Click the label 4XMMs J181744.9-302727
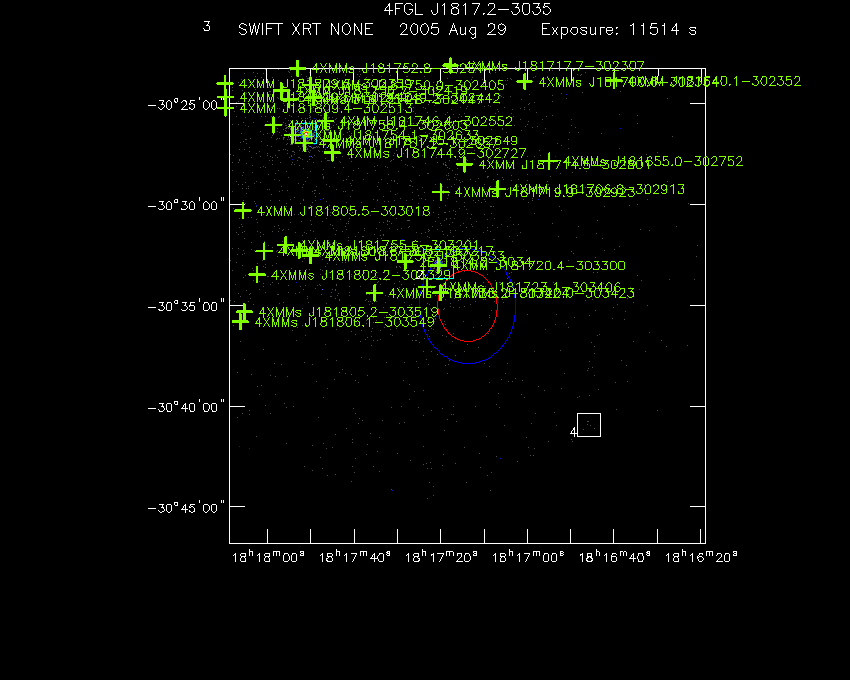The height and width of the screenshot is (680, 850). tap(436, 153)
